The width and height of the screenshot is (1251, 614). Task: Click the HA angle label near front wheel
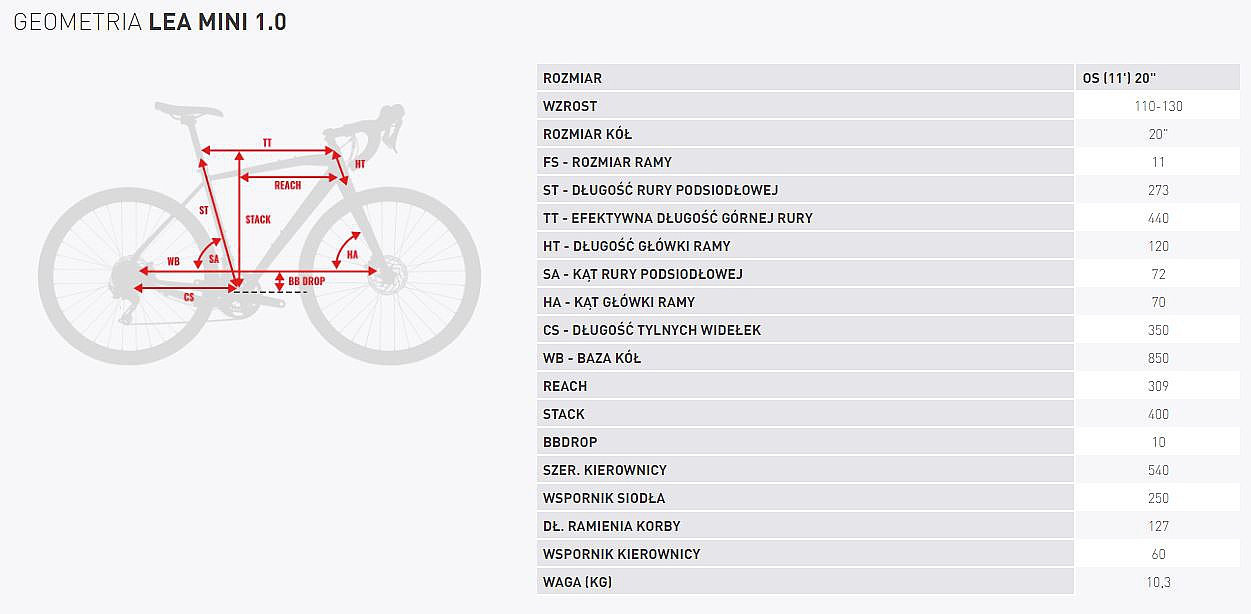[x=352, y=255]
